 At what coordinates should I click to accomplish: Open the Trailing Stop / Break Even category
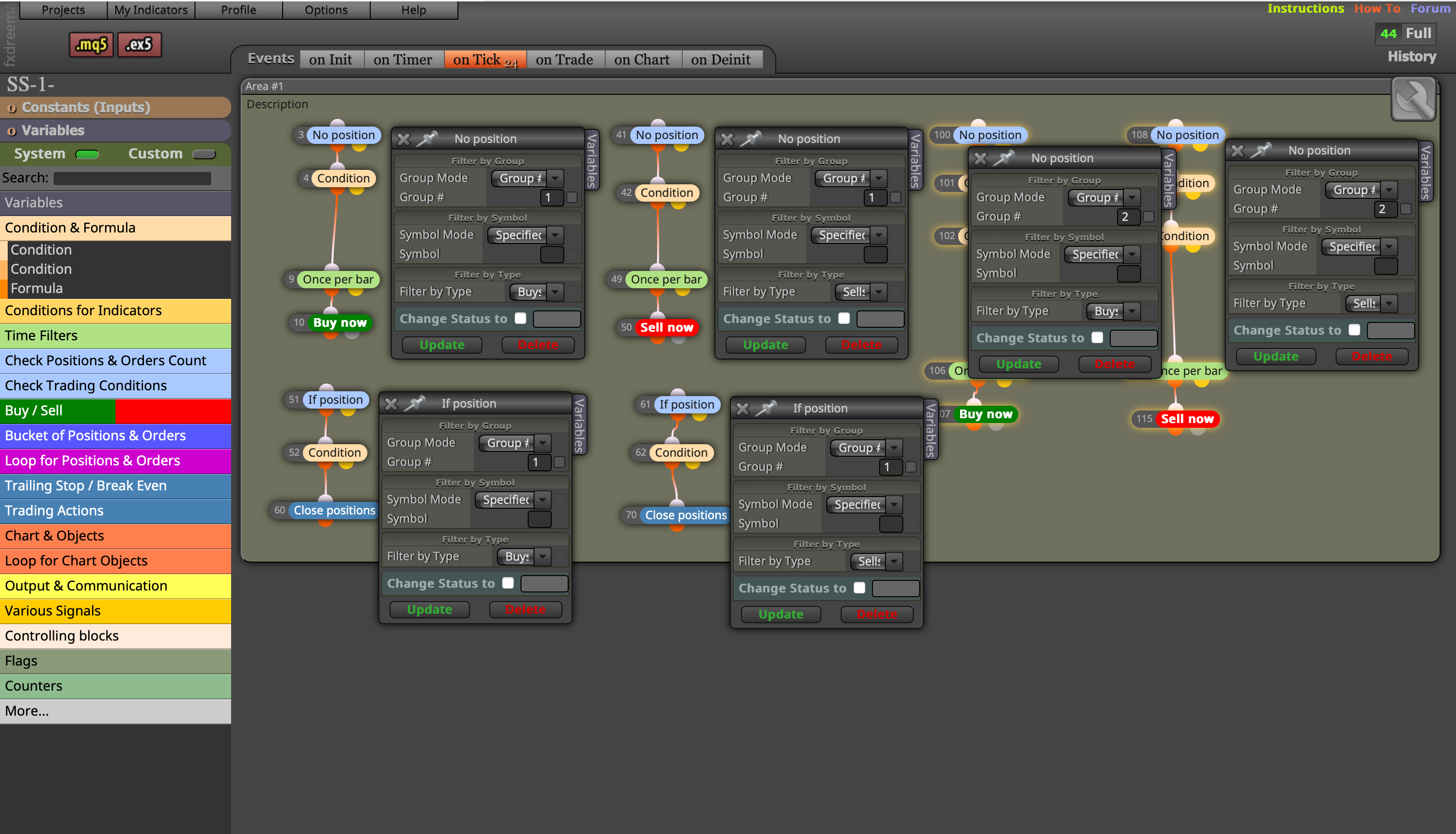coord(115,486)
